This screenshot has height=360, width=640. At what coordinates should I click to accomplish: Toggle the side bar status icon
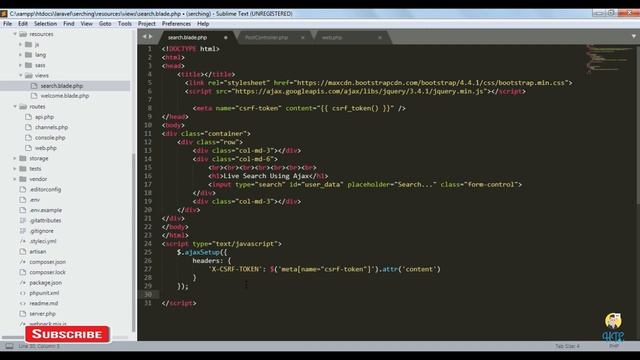pyautogui.click(x=9, y=346)
